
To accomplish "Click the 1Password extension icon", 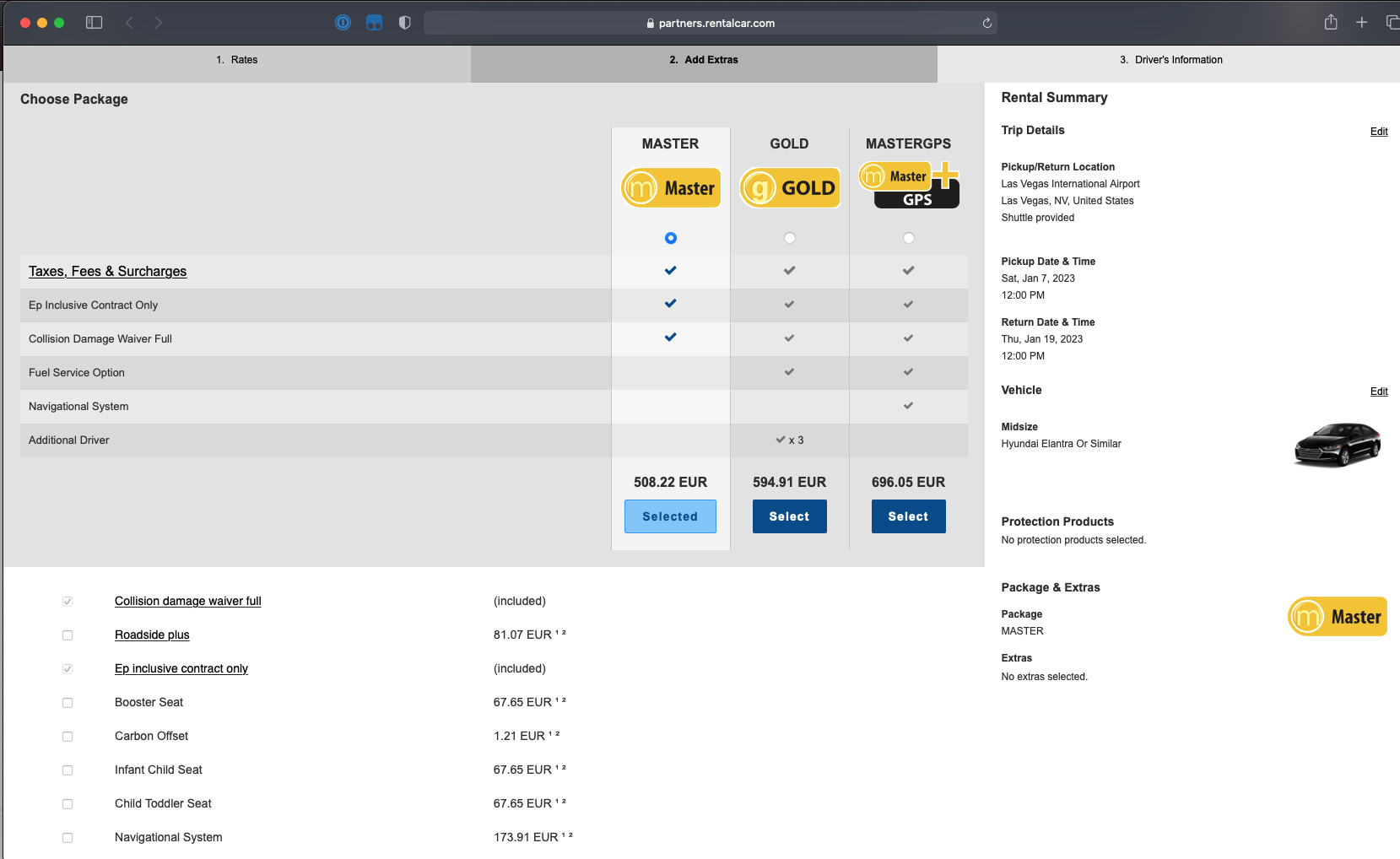I will [x=343, y=23].
